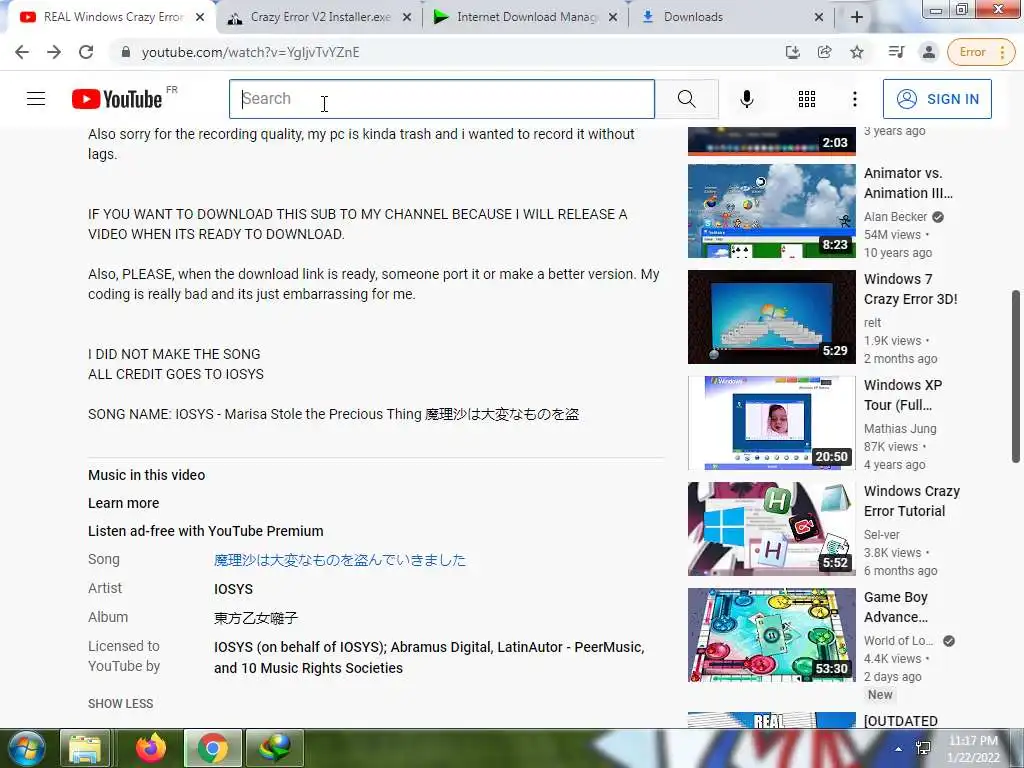Open the install app icon in address bar
Viewport: 1024px width, 768px height.
(793, 52)
